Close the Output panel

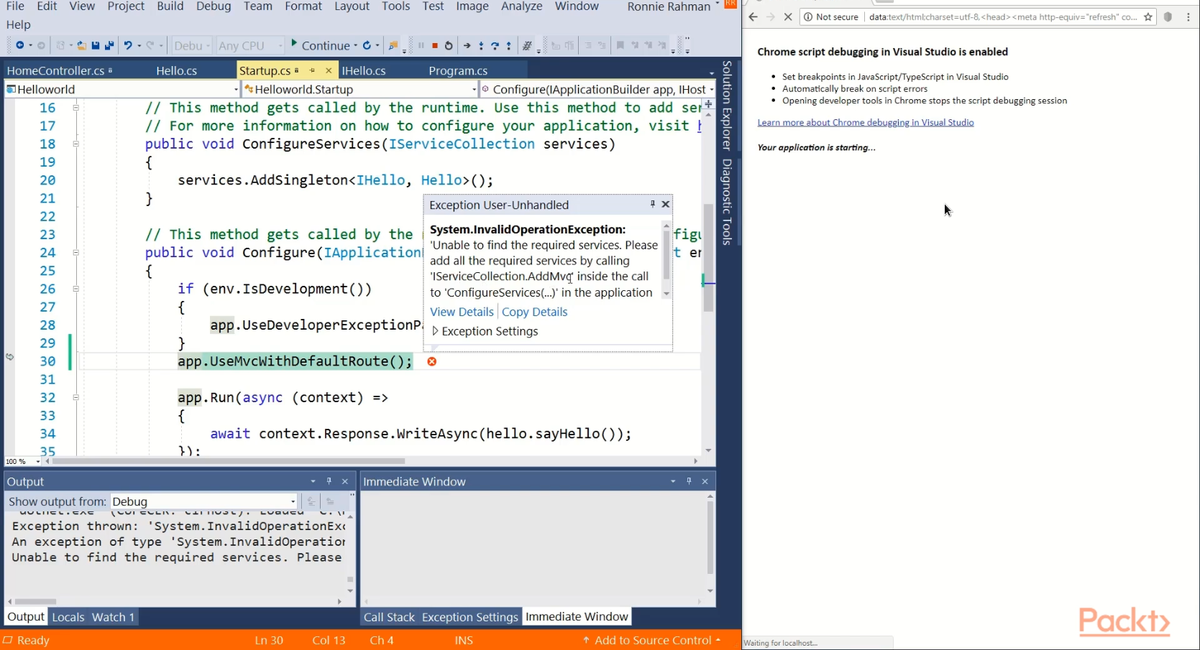(x=345, y=481)
